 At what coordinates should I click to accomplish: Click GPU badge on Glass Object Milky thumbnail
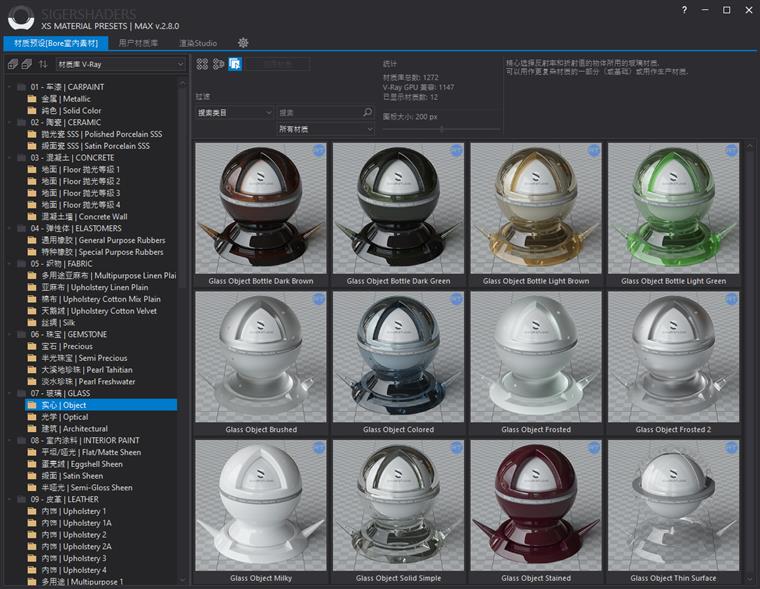[319, 448]
